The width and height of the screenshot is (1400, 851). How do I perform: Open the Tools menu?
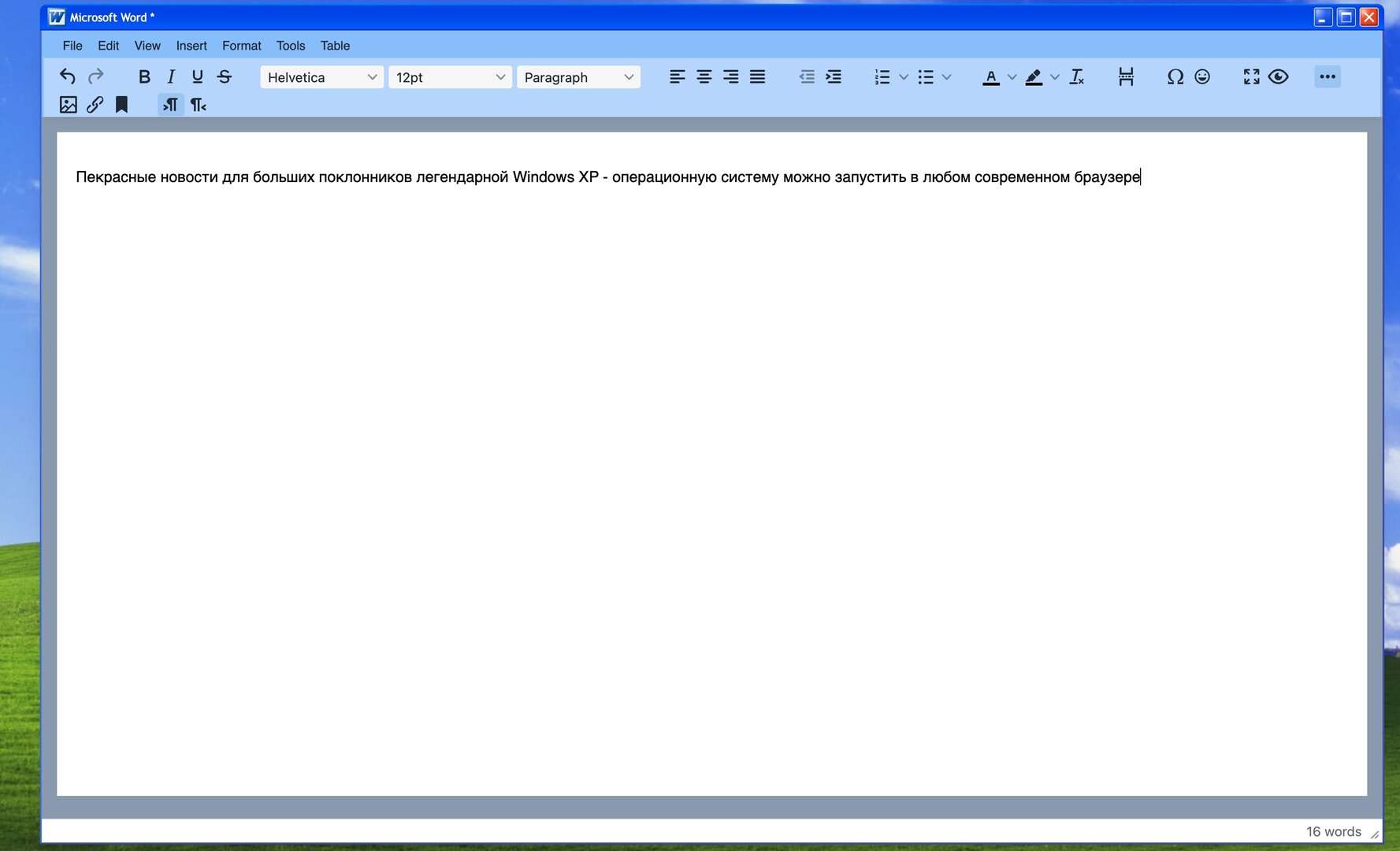291,46
